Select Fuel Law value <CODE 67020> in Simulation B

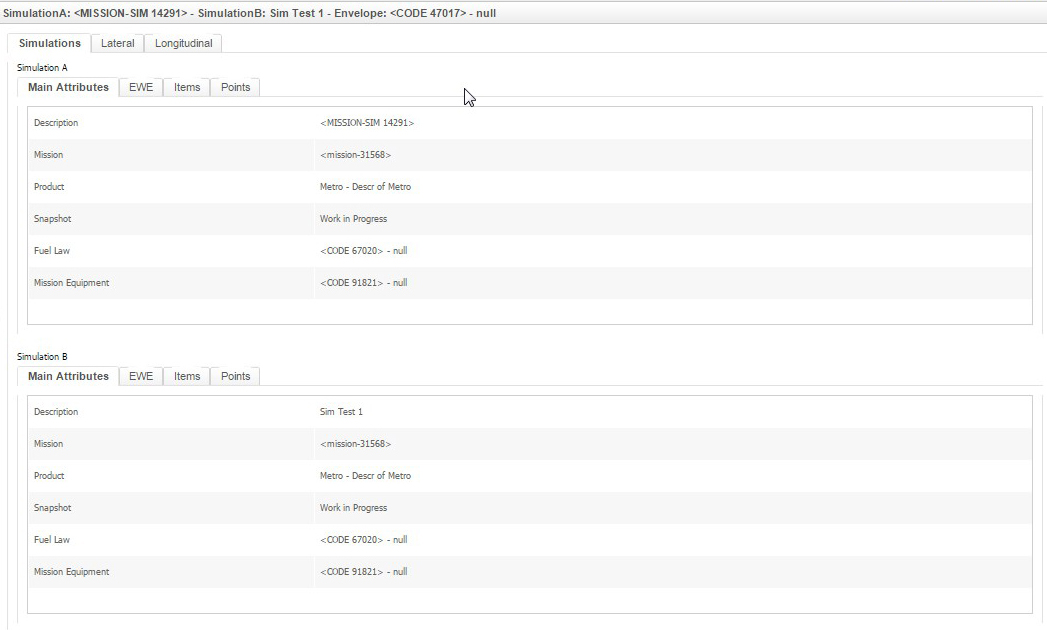coord(363,540)
